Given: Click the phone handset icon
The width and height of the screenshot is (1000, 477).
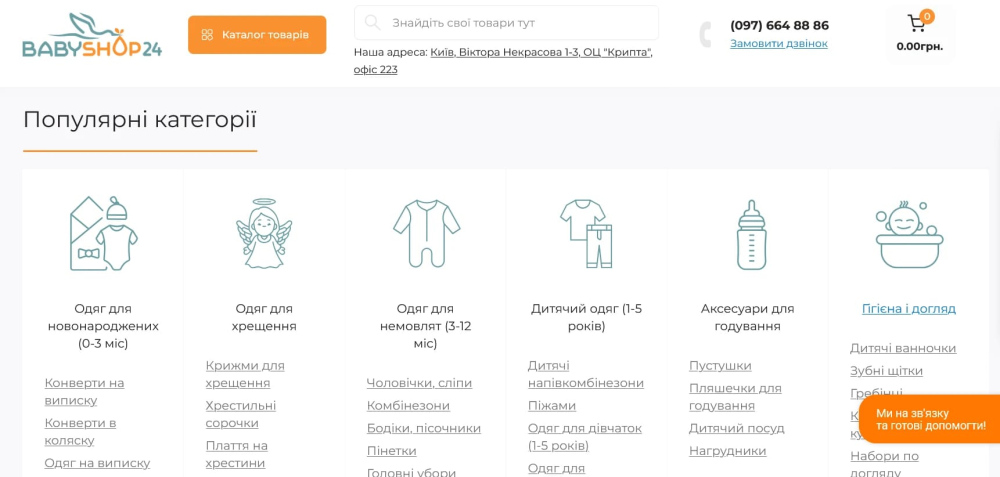Looking at the screenshot, I should click(x=705, y=35).
